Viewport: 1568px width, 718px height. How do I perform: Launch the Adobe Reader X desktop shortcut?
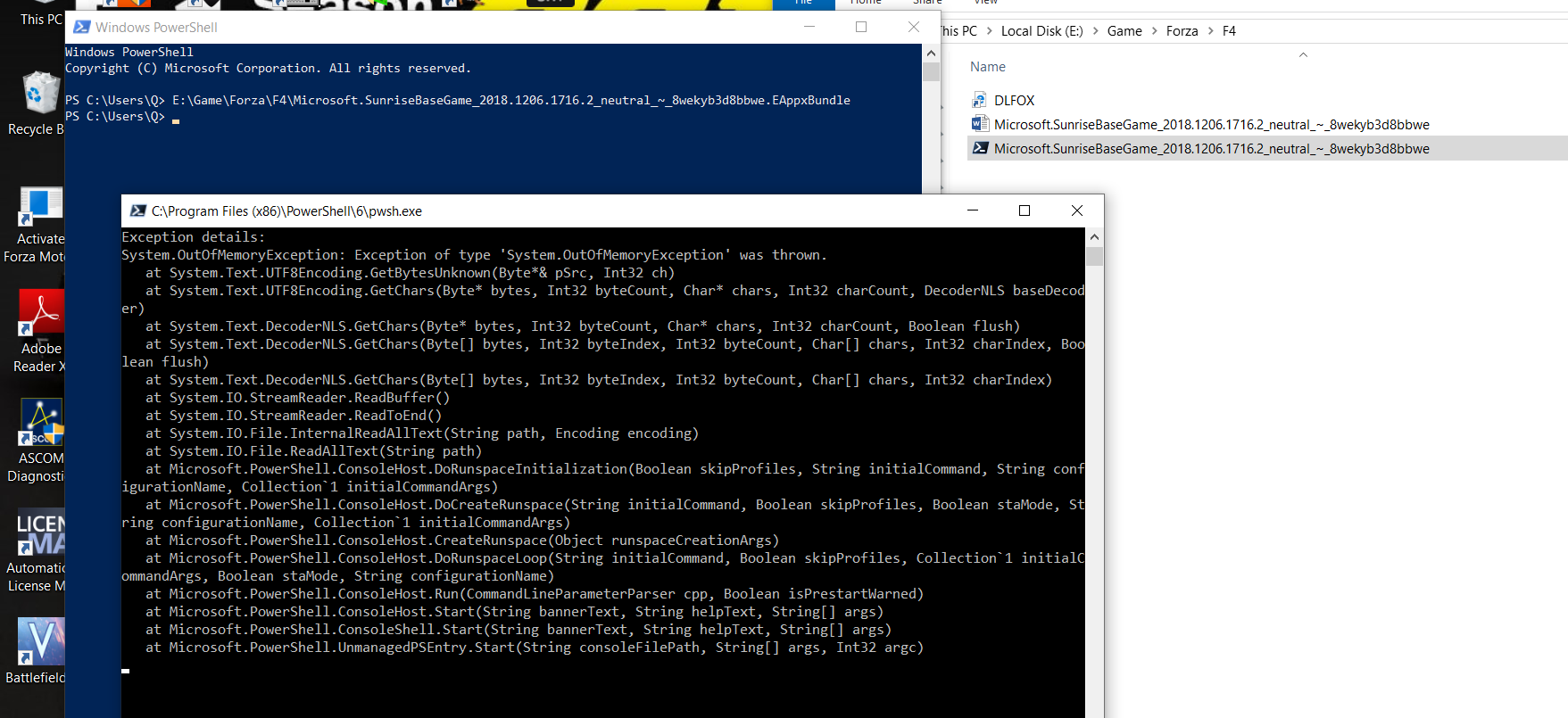40,314
